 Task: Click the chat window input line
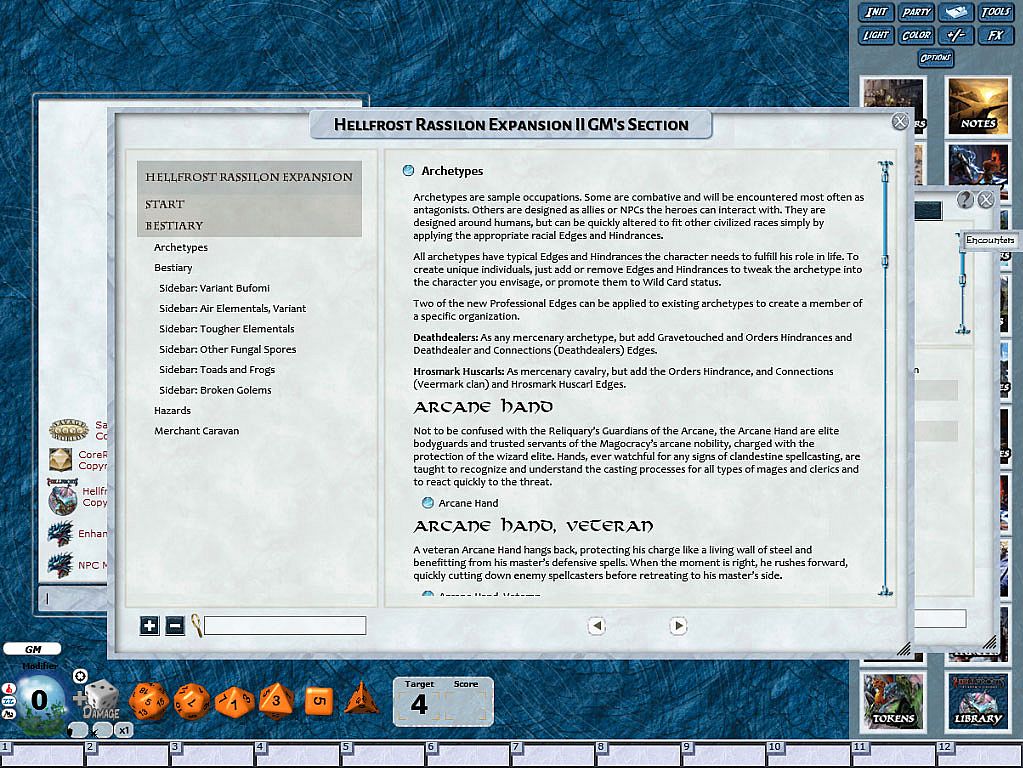74,598
